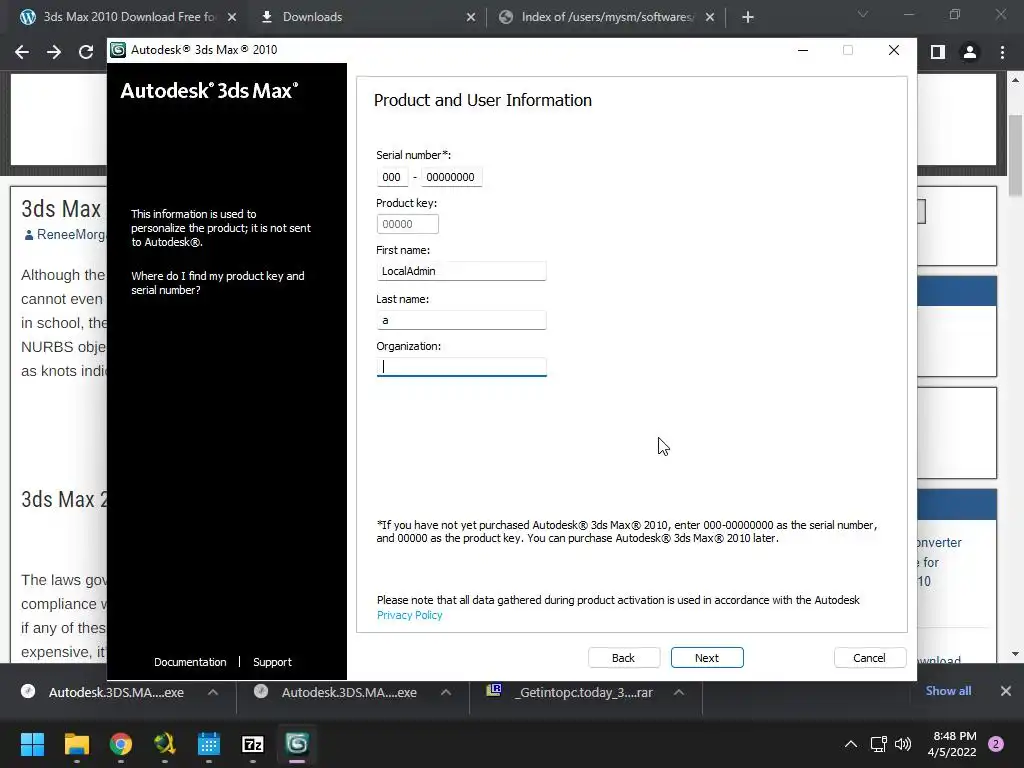
Task: Click the 3ds Max installer taskbar icon
Action: (297, 744)
